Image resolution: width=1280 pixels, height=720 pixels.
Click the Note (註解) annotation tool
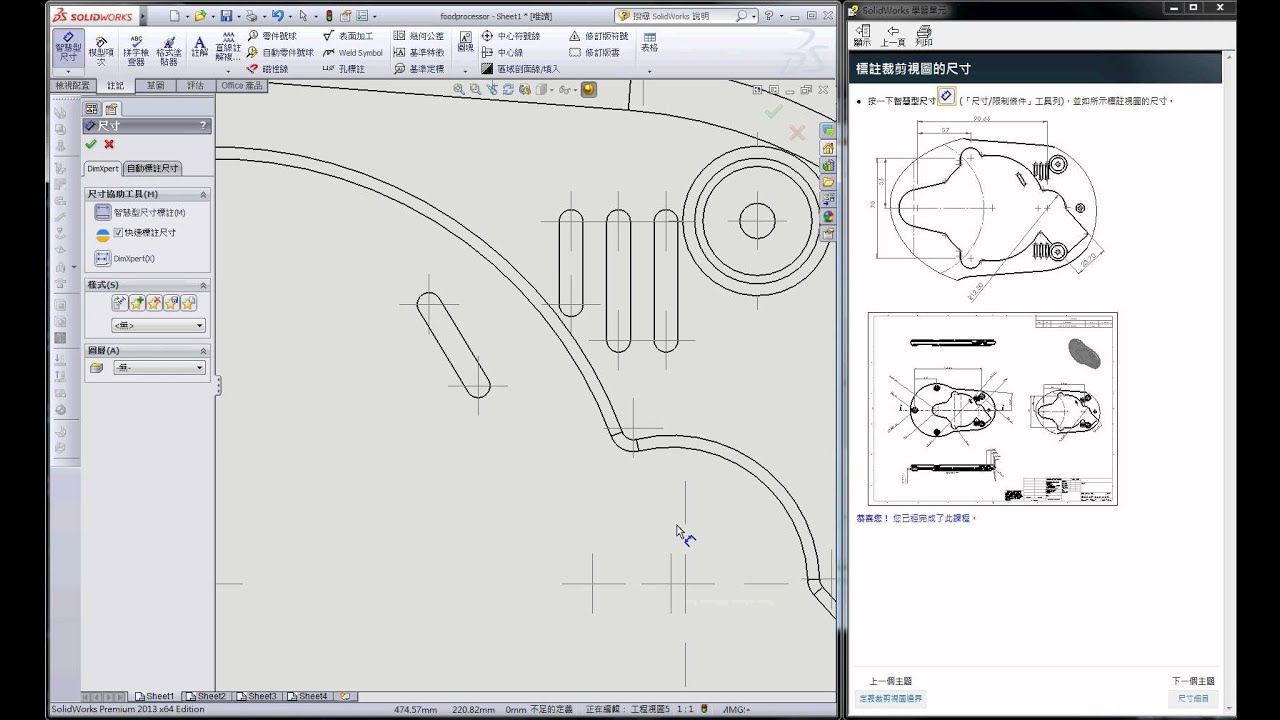(x=200, y=46)
